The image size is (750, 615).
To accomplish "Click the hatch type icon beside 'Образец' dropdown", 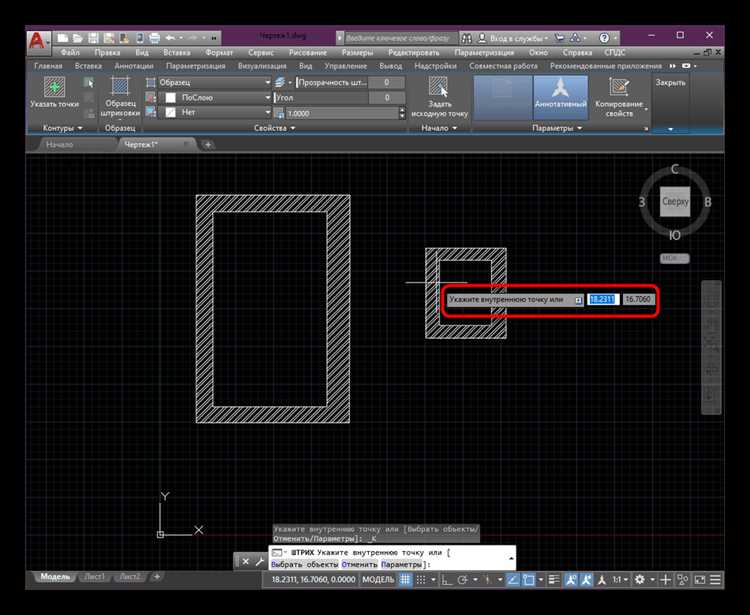I will click(151, 83).
